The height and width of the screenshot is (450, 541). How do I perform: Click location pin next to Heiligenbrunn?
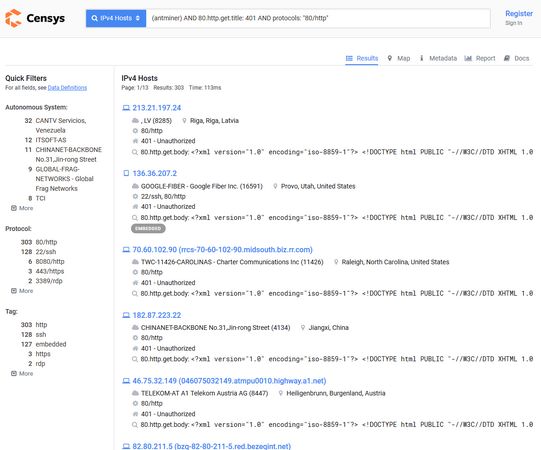point(281,393)
